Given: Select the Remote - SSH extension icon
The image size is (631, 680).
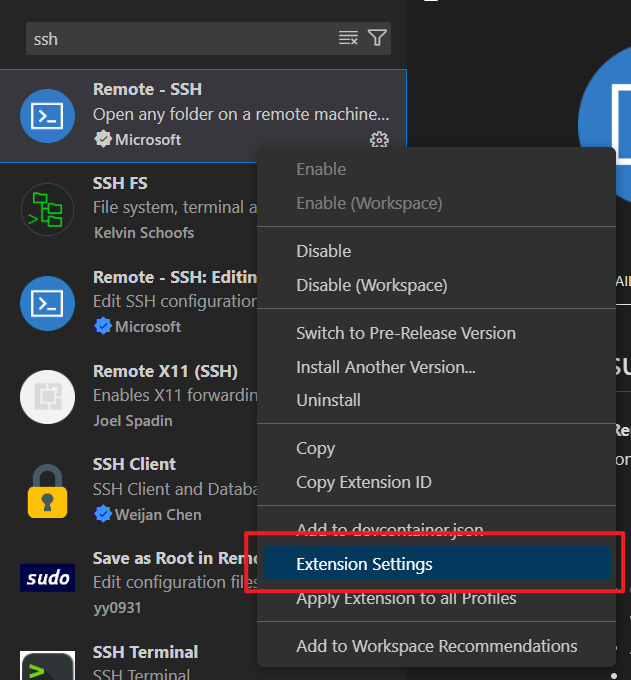Looking at the screenshot, I should click(47, 116).
